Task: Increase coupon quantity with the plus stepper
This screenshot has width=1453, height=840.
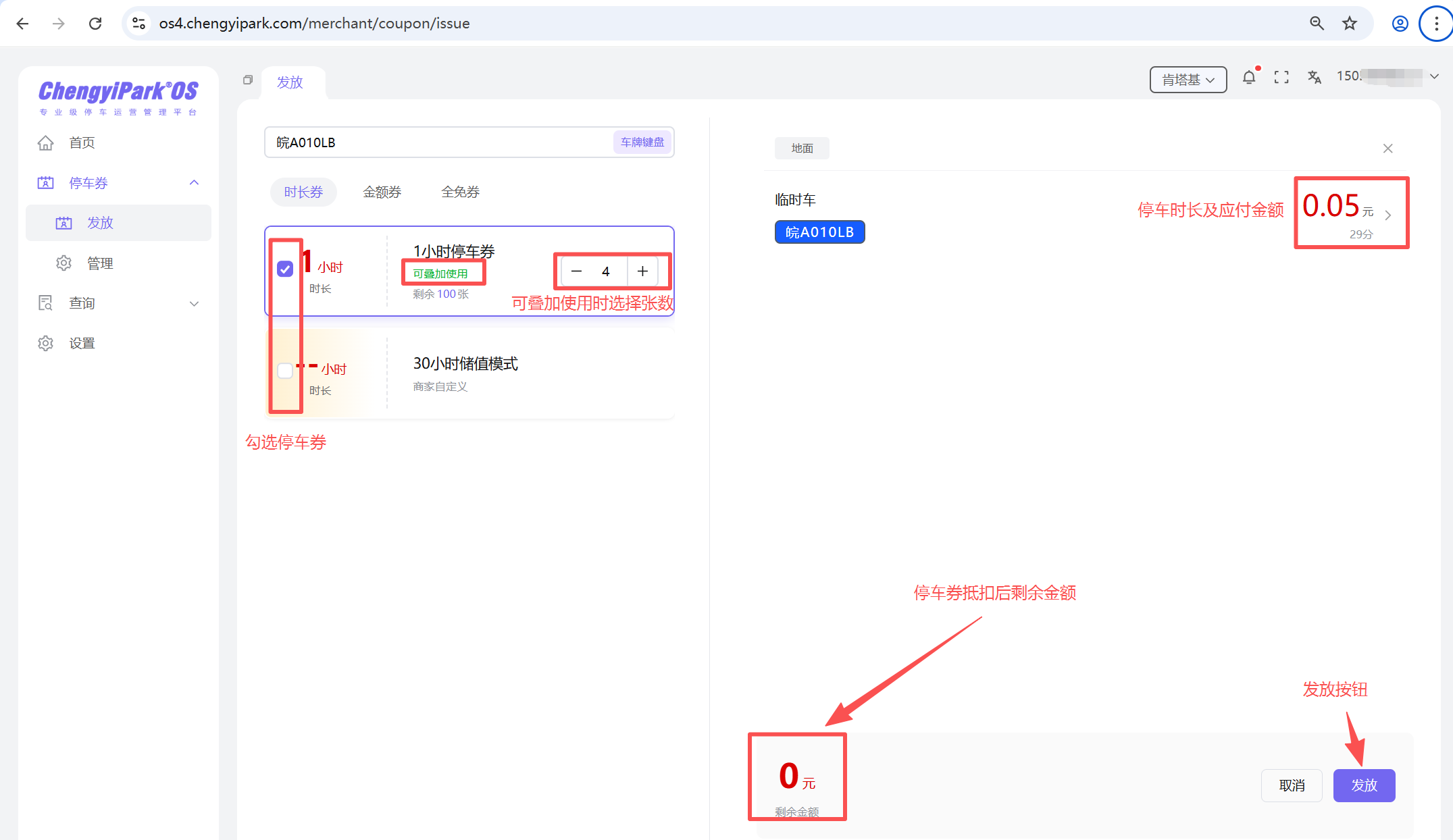Action: [642, 271]
